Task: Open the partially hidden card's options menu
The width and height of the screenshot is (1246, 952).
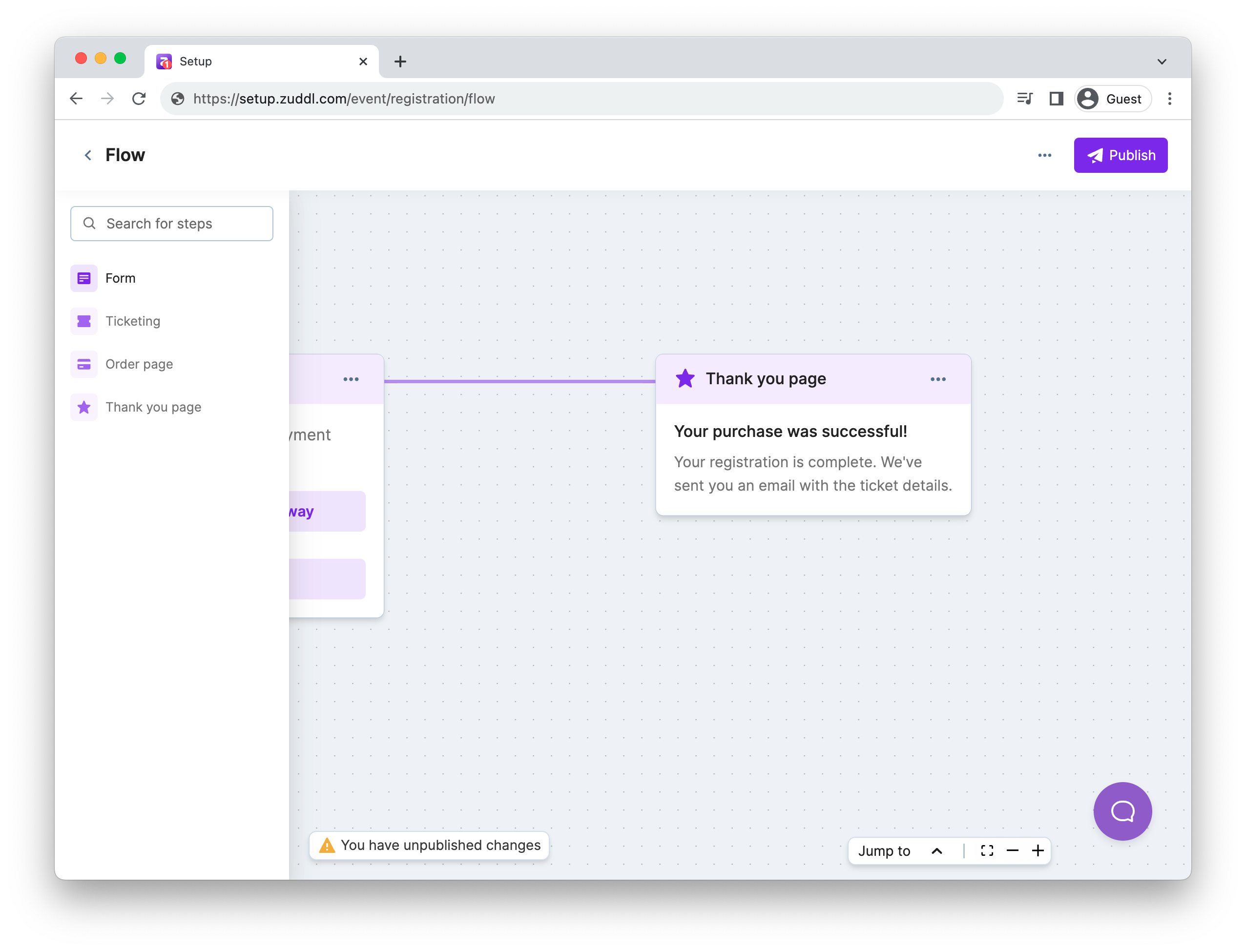Action: [x=351, y=379]
